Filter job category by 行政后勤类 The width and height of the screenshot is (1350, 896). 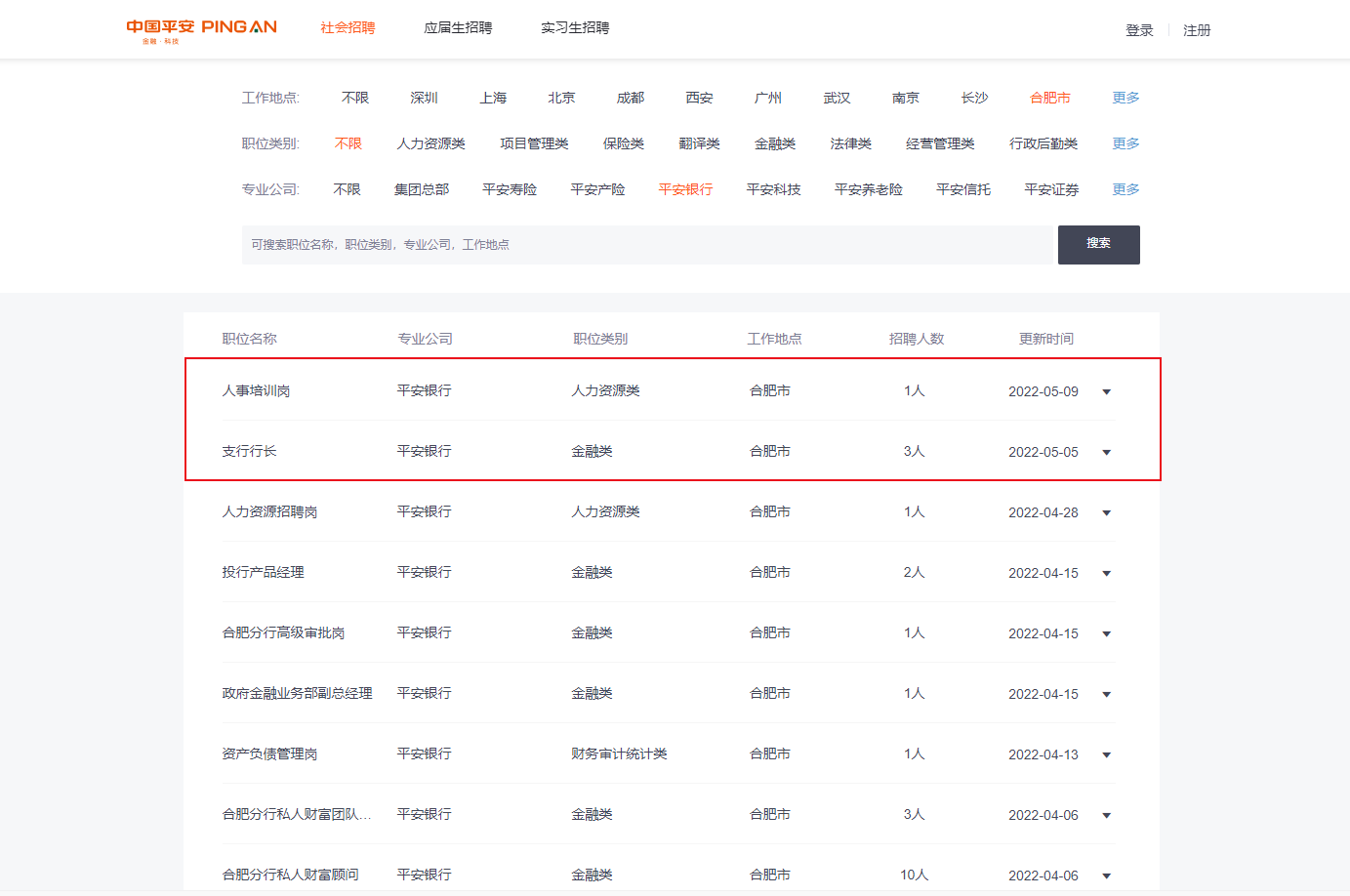1043,143
